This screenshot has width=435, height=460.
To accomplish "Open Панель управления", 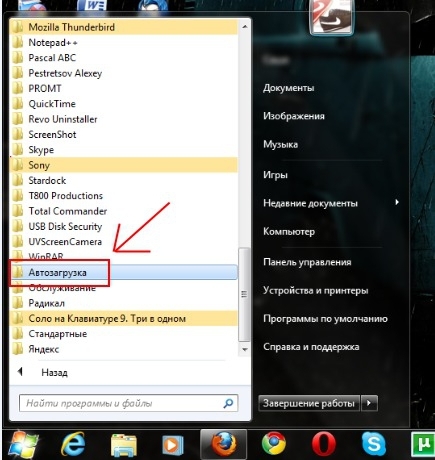I will (307, 262).
